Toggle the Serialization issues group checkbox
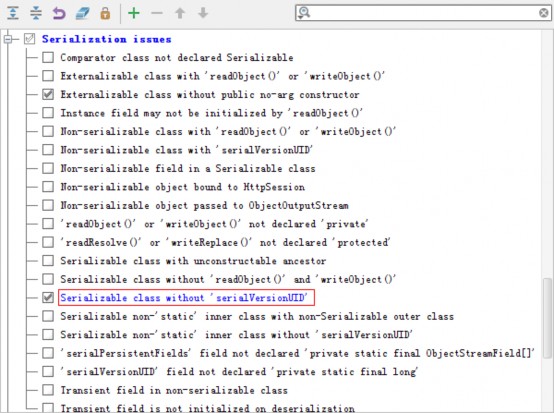The image size is (554, 413). (x=29, y=39)
